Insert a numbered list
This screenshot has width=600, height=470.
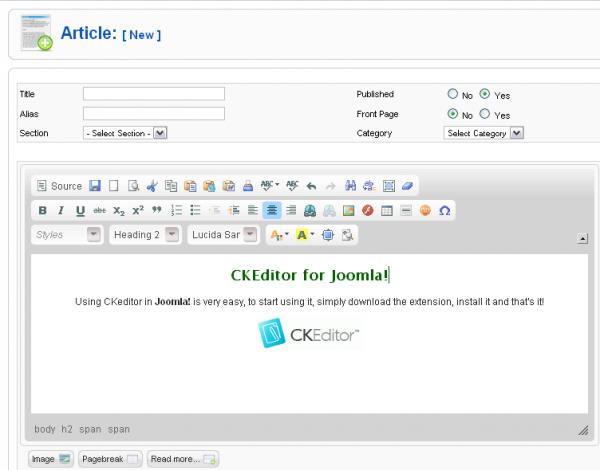click(176, 211)
